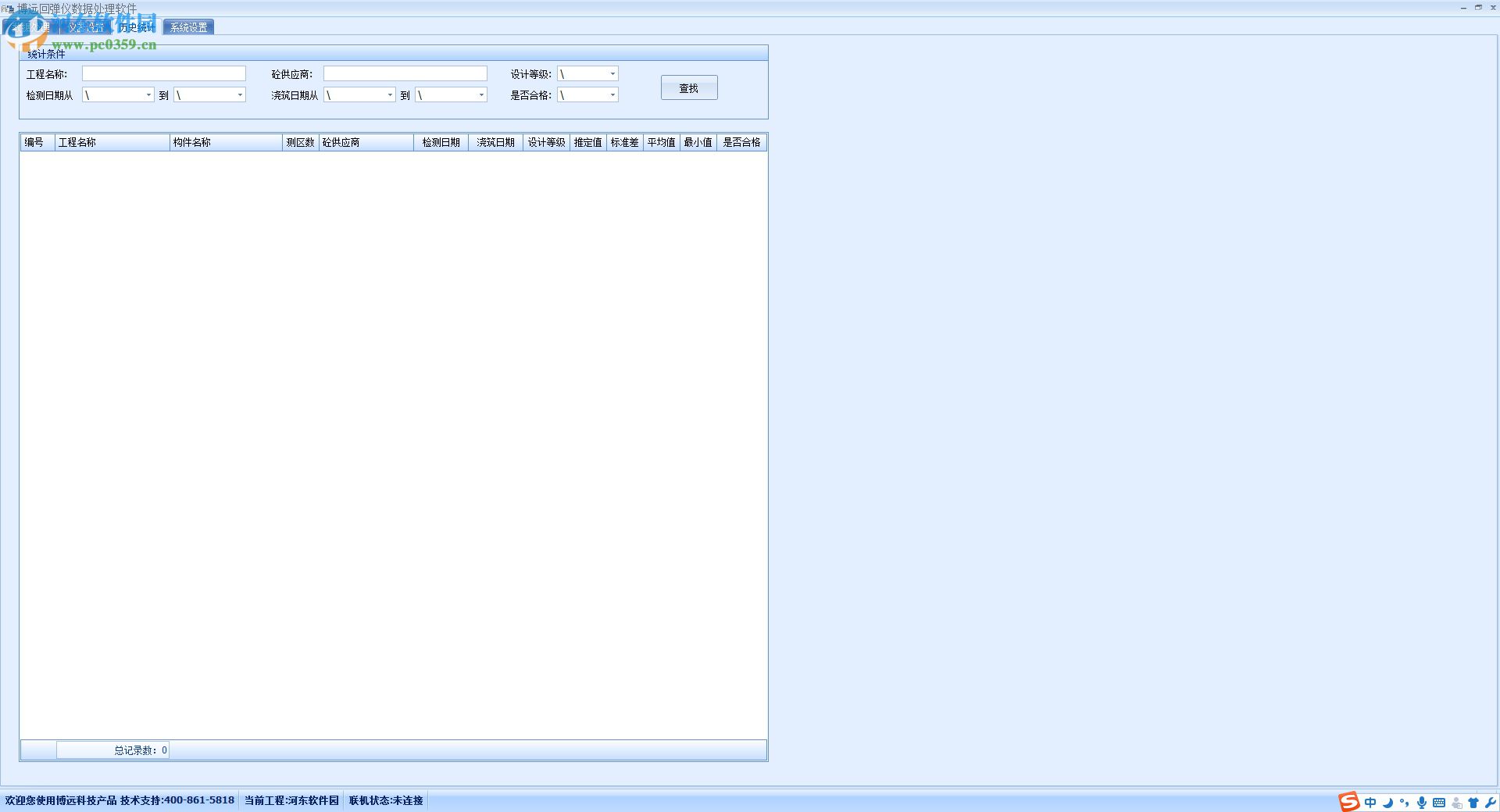
Task: Expand the 设计等级 dropdown
Action: [612, 73]
